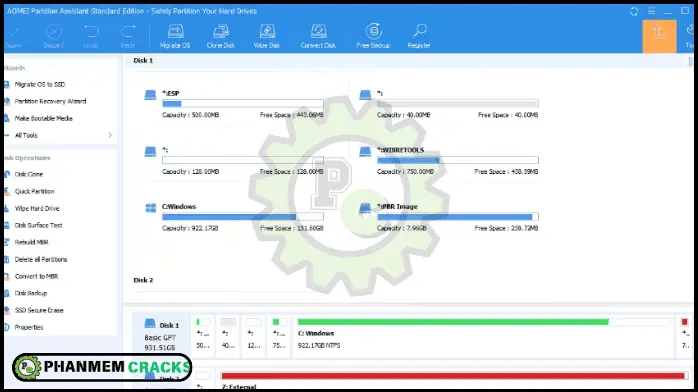Image resolution: width=698 pixels, height=392 pixels.
Task: Run Disk Surface Test
Action: pos(38,225)
